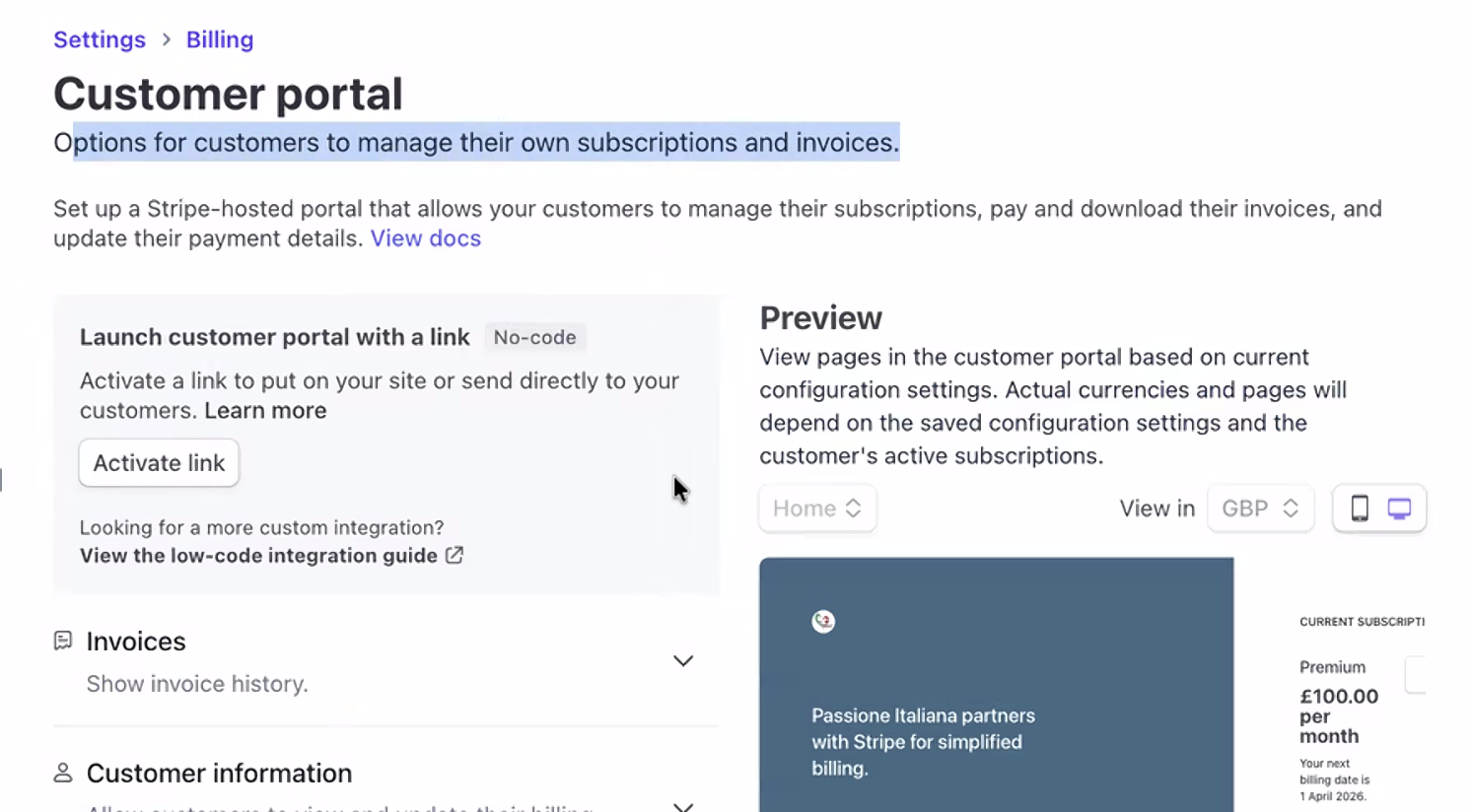Screen dimensions: 1471x812
Task: Open the low-code integration guide link
Action: pyautogui.click(x=258, y=556)
